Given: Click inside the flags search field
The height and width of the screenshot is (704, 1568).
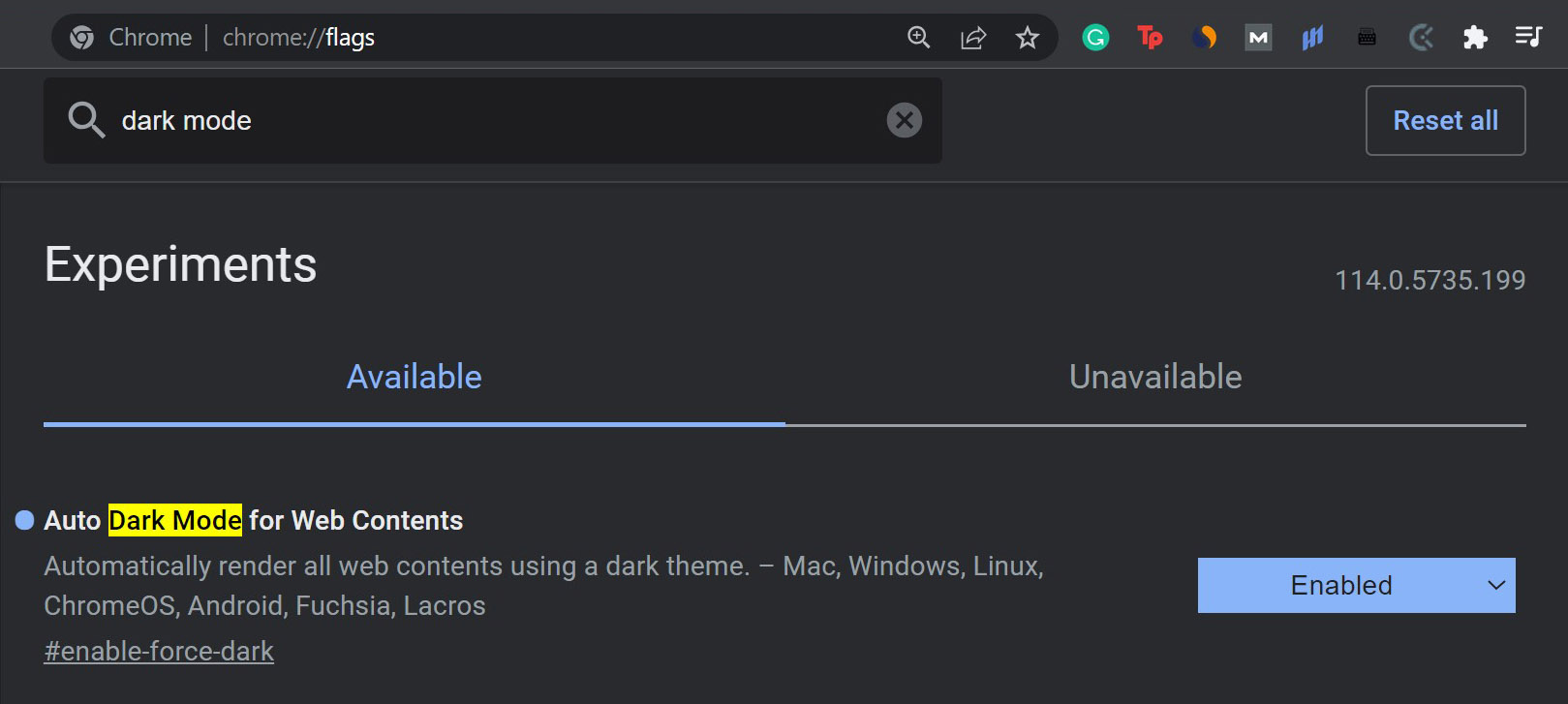Looking at the screenshot, I should [492, 120].
